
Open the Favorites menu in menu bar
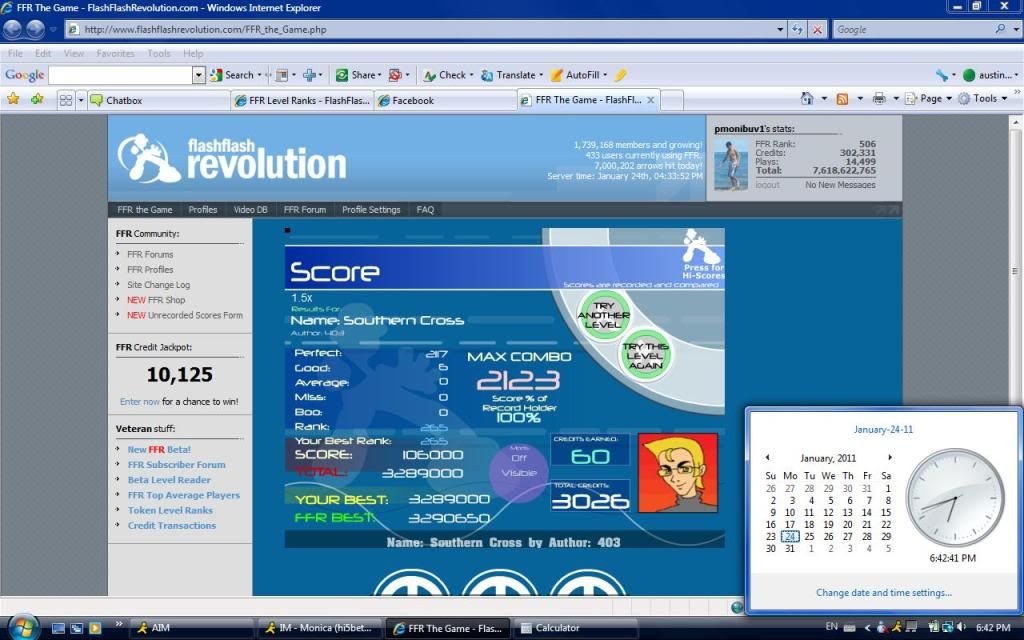click(115, 53)
